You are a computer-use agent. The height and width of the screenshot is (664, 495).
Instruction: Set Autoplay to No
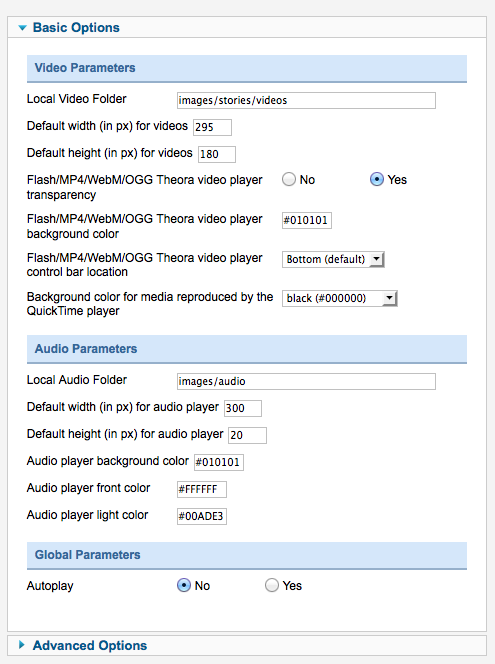tap(184, 585)
